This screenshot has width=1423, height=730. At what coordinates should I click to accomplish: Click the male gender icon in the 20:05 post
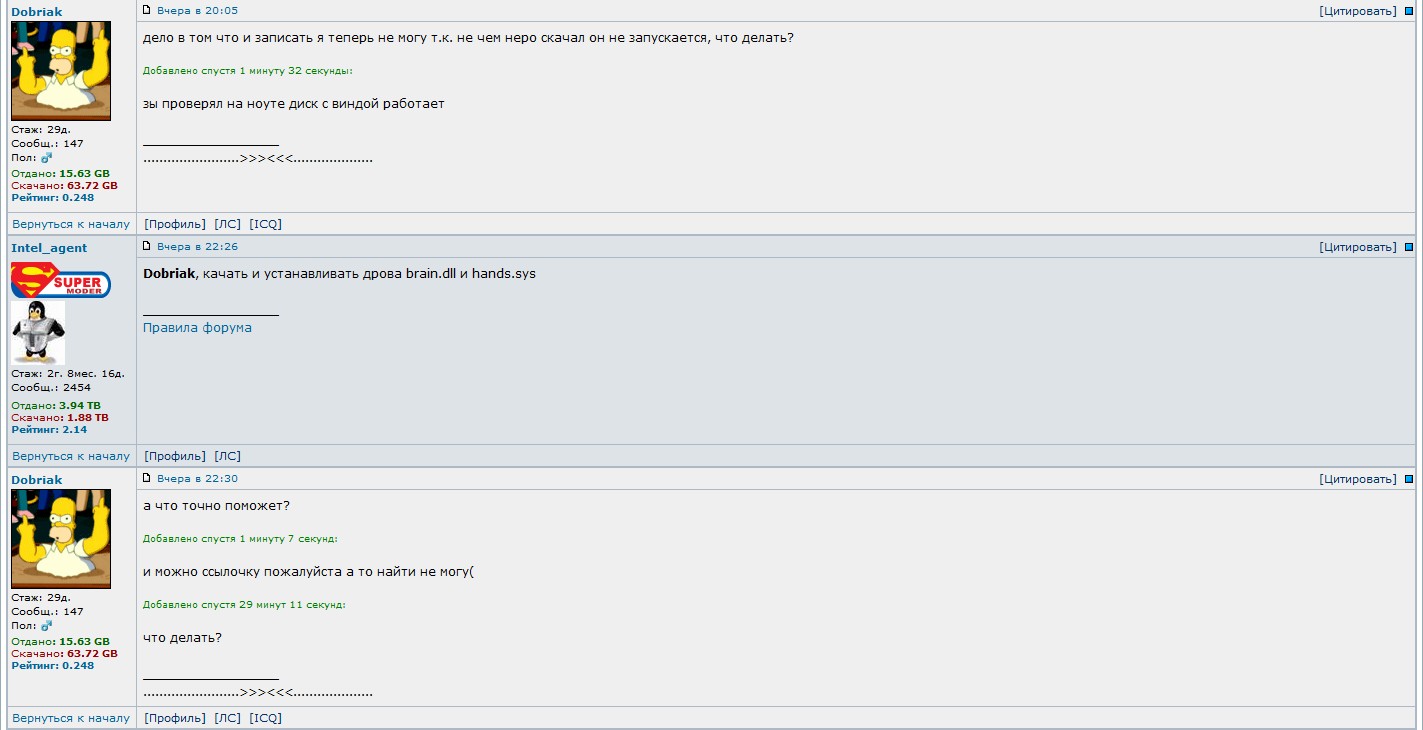coord(46,158)
